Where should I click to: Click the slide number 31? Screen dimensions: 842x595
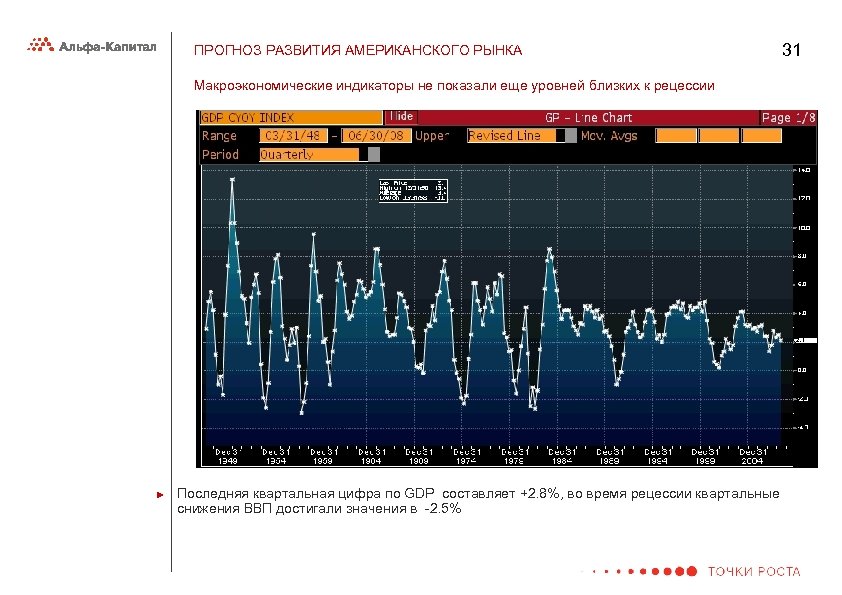tap(792, 48)
